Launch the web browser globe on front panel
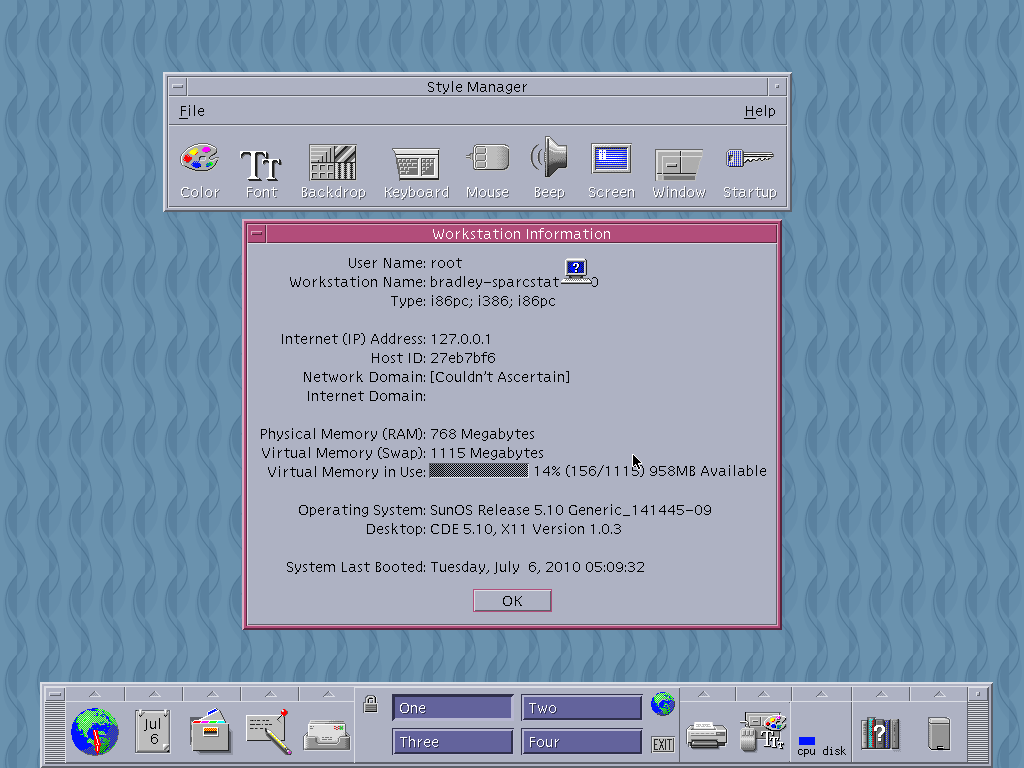Image resolution: width=1024 pixels, height=768 pixels. pos(95,731)
